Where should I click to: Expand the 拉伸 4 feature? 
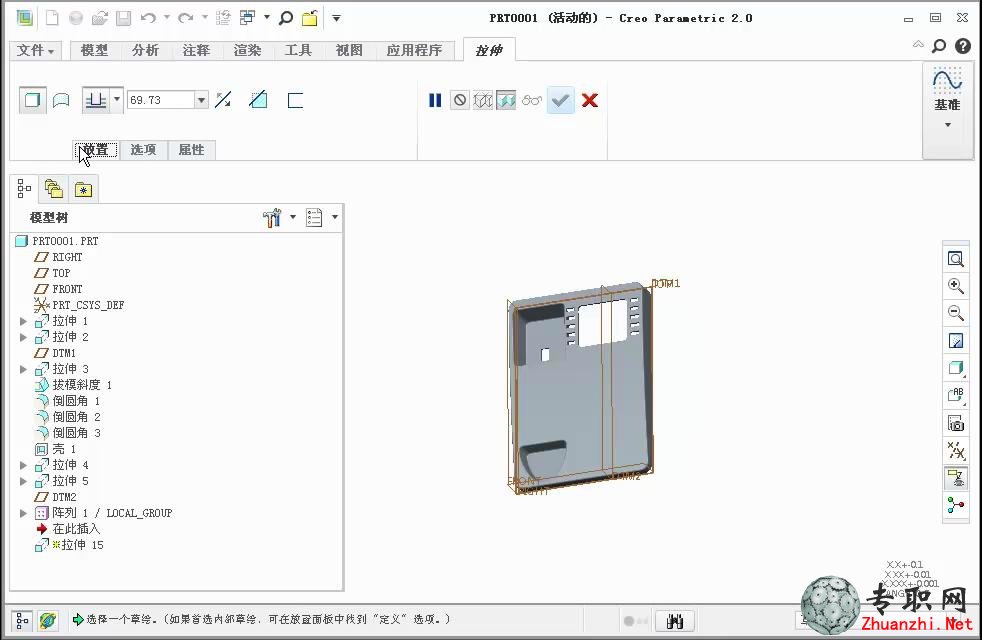click(x=23, y=465)
